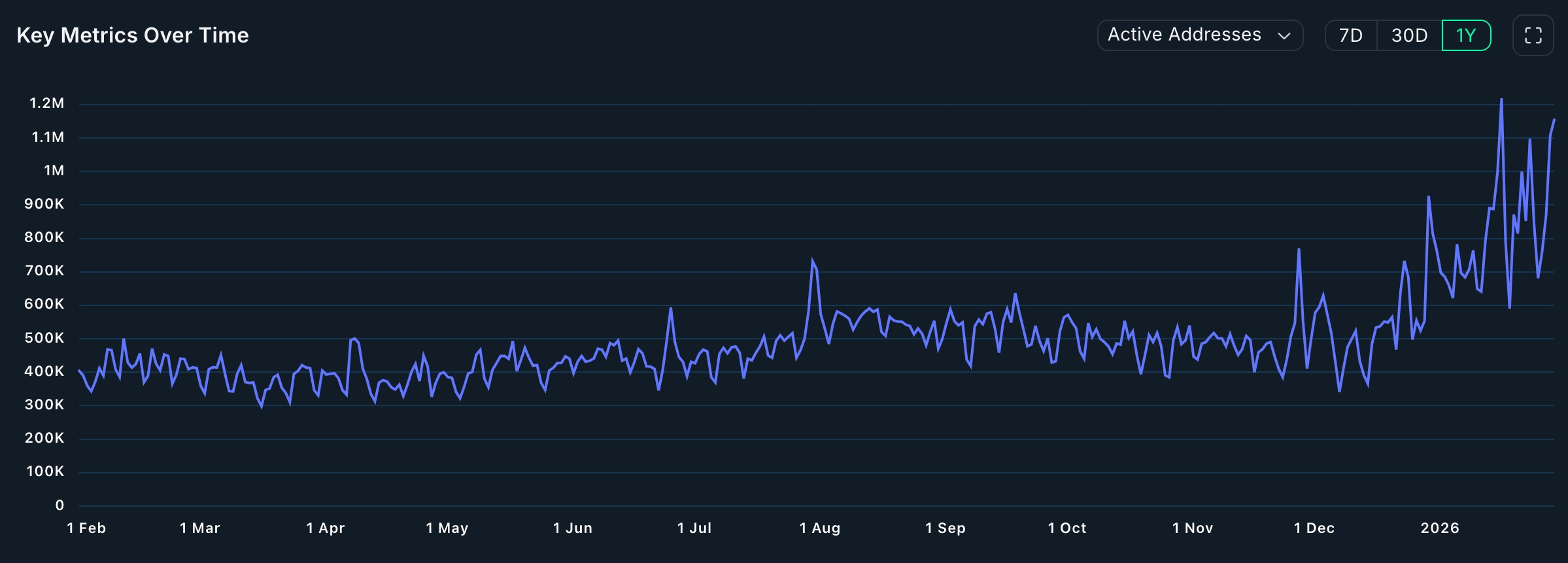The height and width of the screenshot is (563, 1568).
Task: Click the 1 Dec x-axis label
Action: tap(1314, 528)
